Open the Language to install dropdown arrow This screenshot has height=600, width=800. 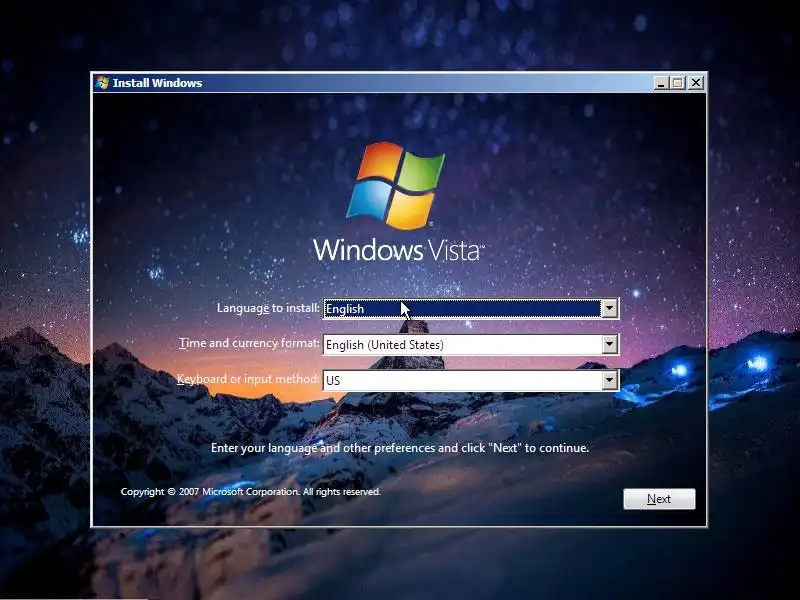[609, 308]
